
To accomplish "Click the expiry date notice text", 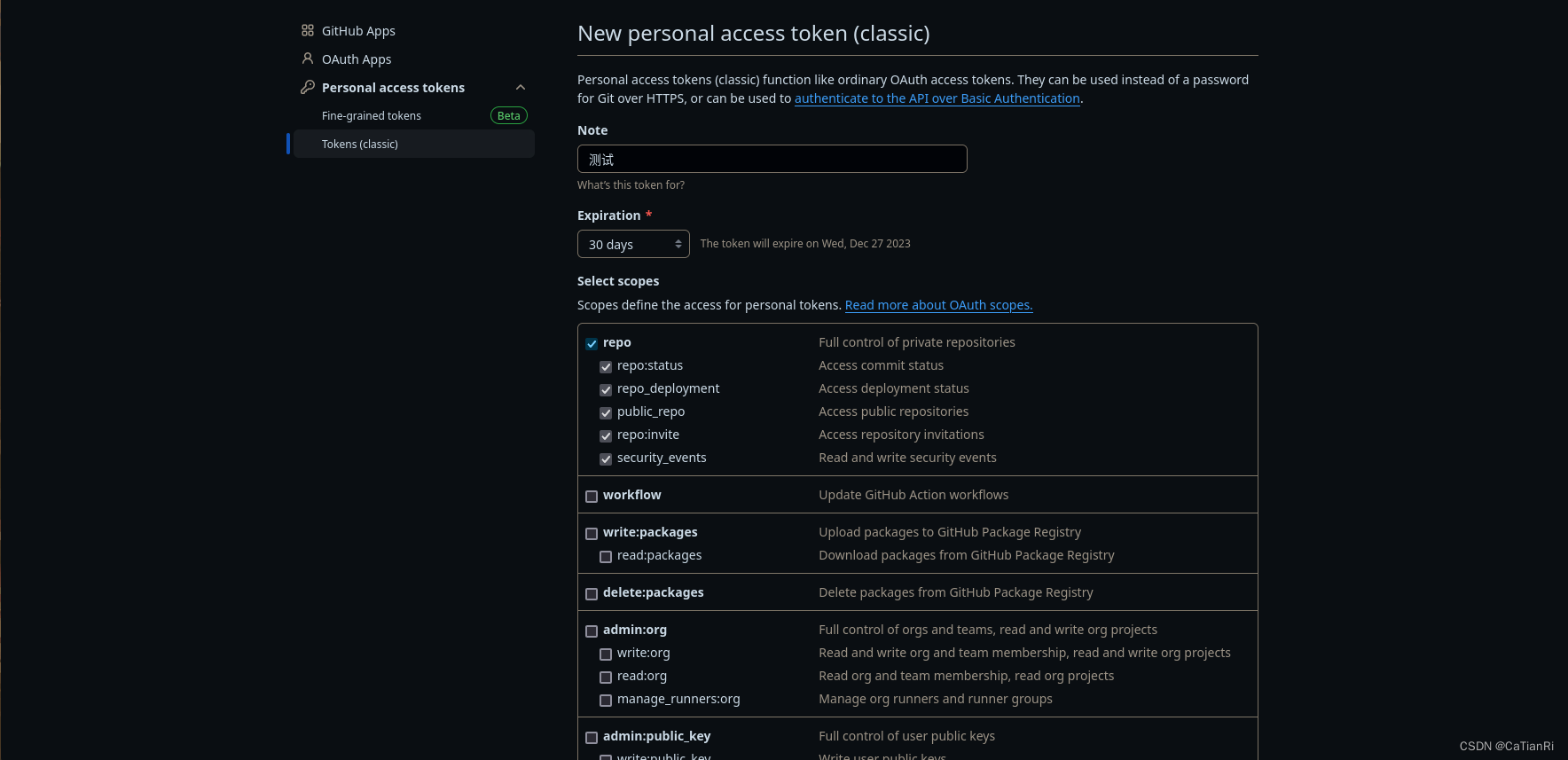I will point(805,244).
